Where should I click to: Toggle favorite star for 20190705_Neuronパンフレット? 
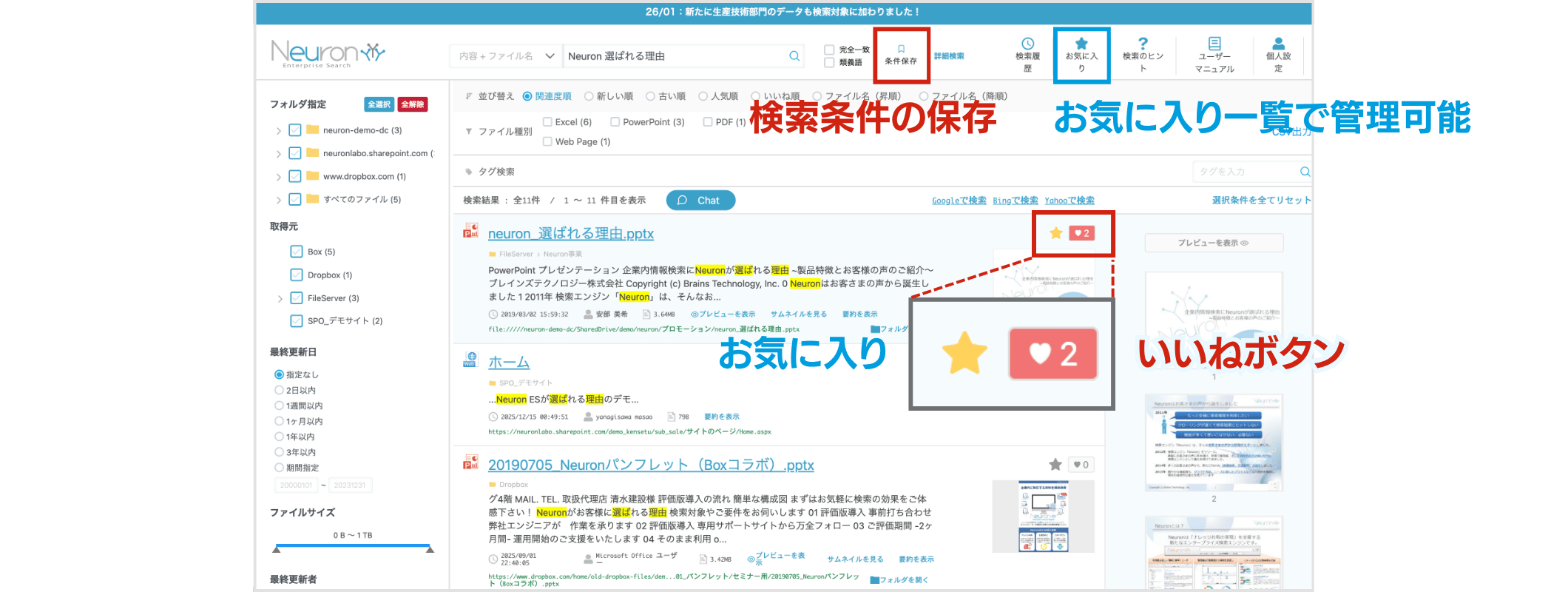click(1055, 465)
